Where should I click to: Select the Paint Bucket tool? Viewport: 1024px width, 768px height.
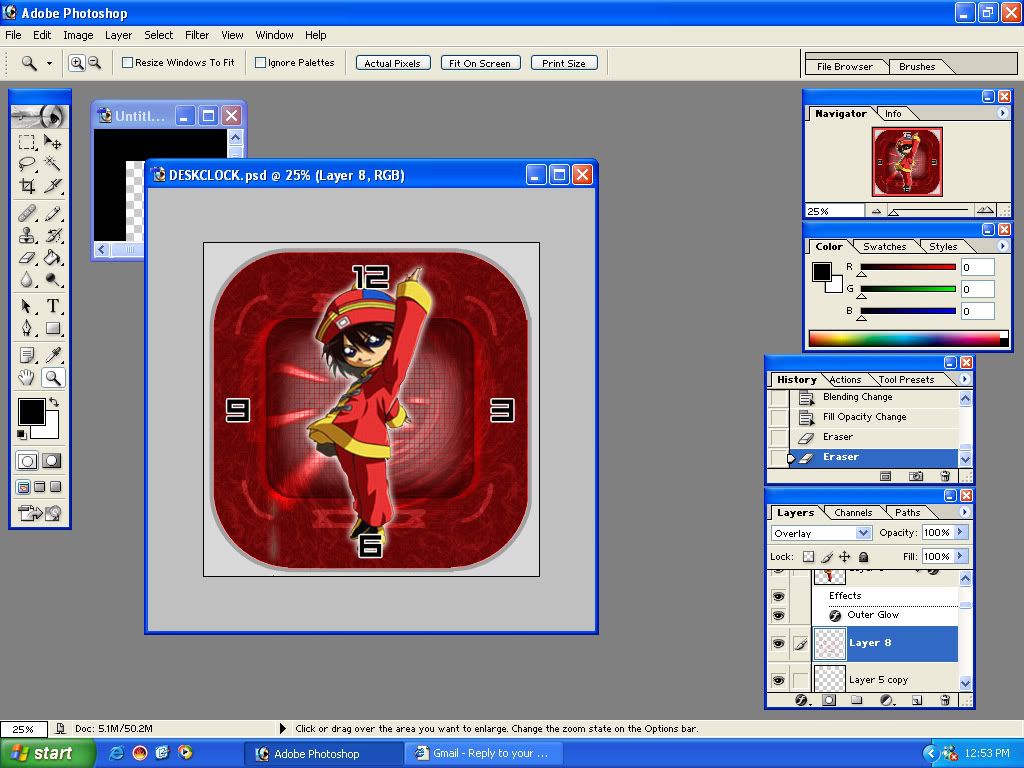53,257
